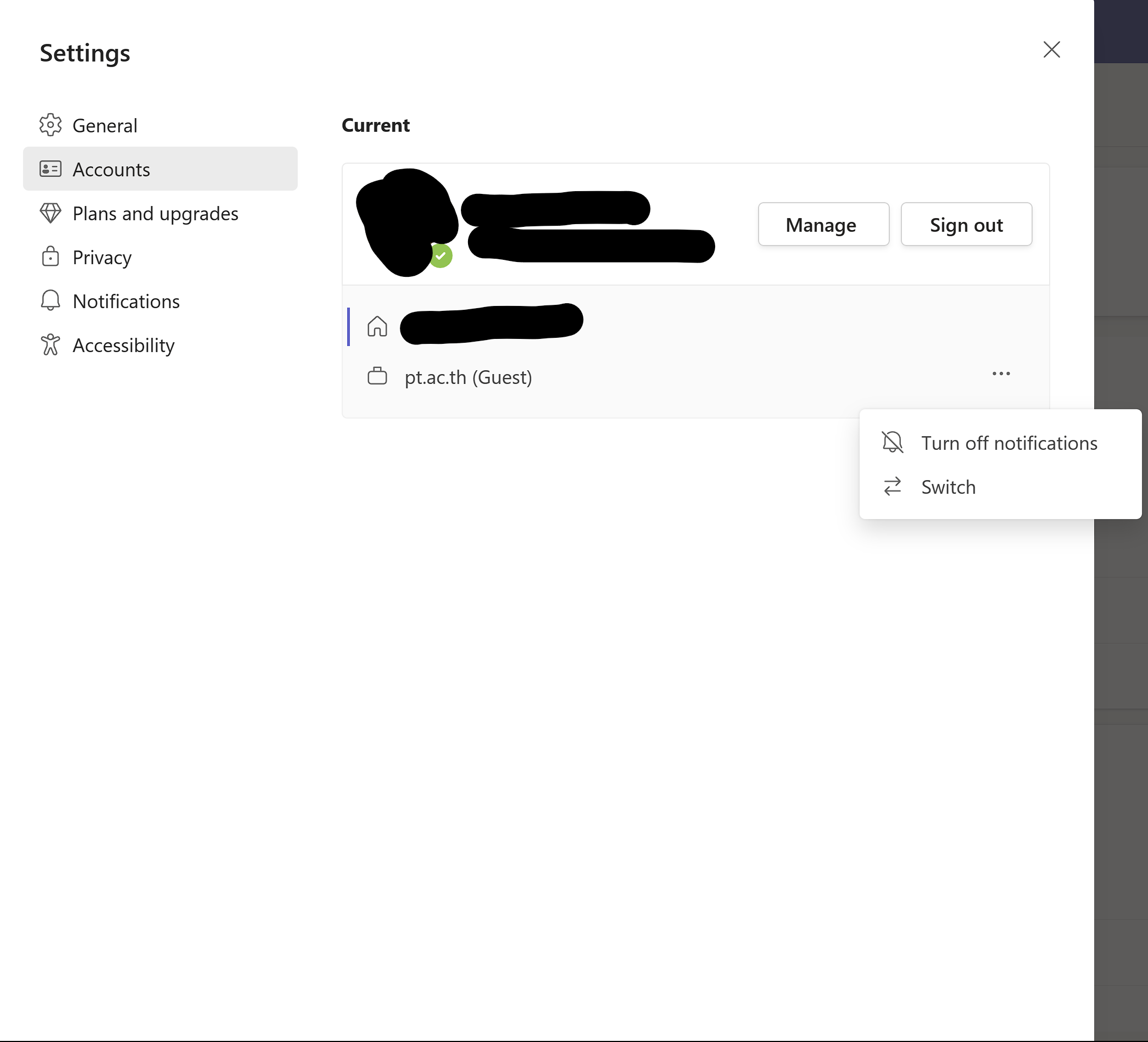Choose Switch from the context menu
This screenshot has width=1148, height=1042.
(948, 487)
